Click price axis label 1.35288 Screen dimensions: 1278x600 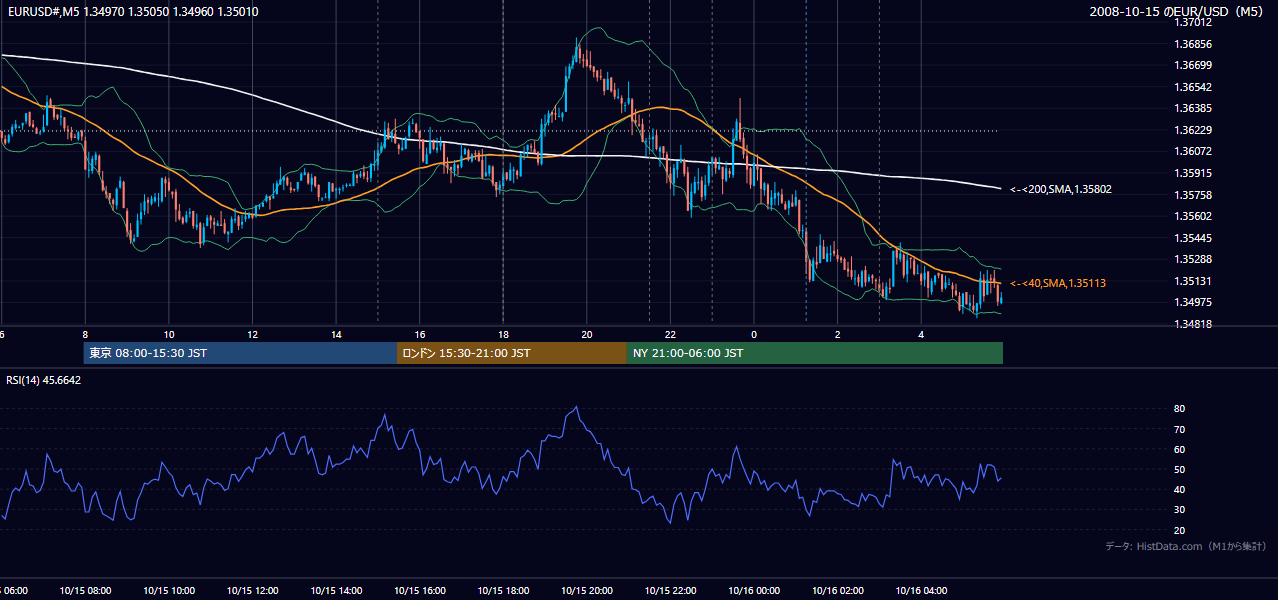1192,259
